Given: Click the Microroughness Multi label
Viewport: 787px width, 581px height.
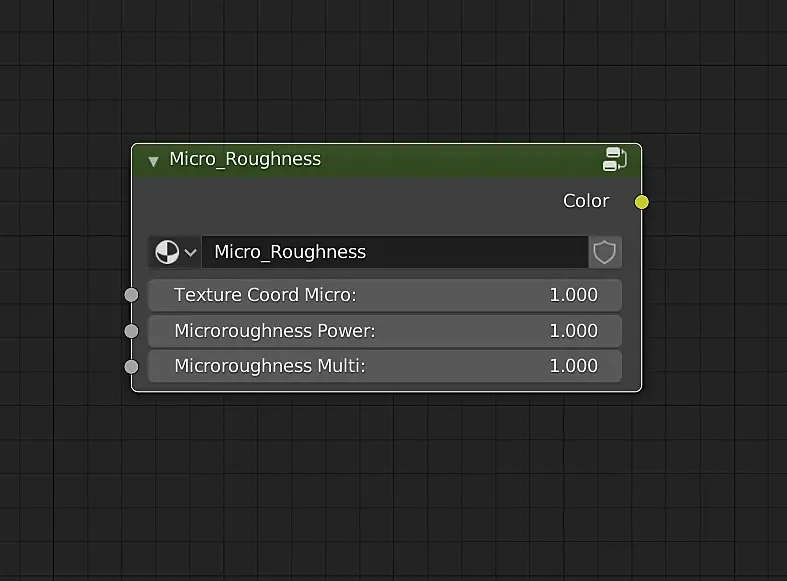Looking at the screenshot, I should tap(270, 366).
